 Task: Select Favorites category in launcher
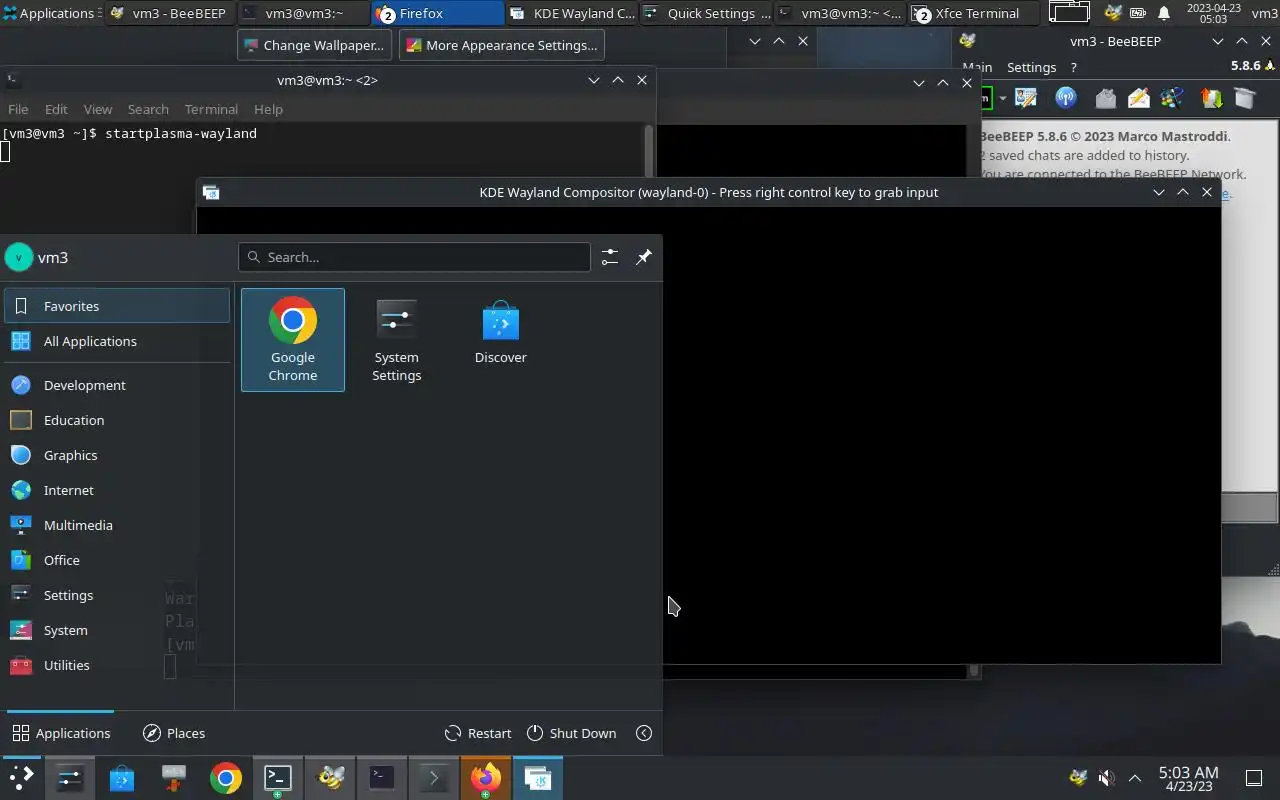coord(117,306)
